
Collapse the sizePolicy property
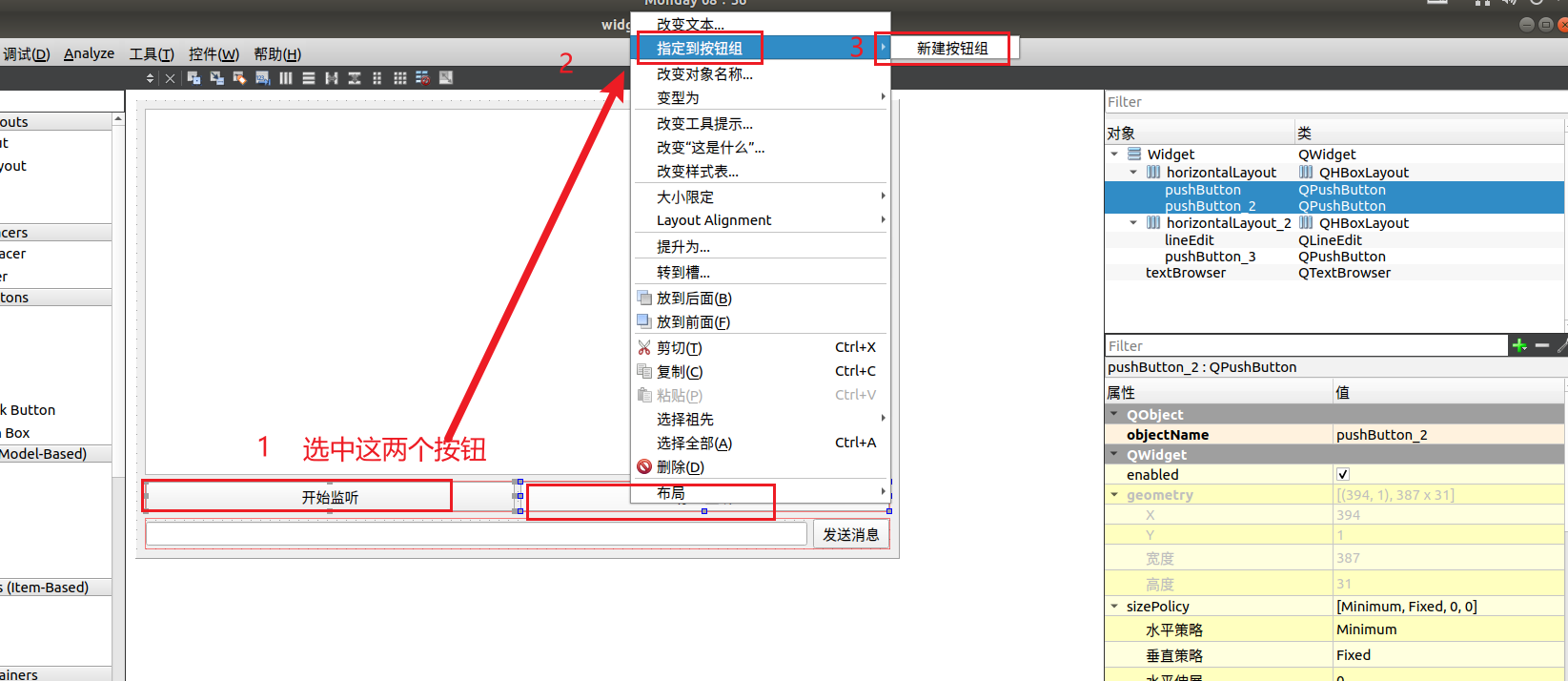click(x=1114, y=606)
